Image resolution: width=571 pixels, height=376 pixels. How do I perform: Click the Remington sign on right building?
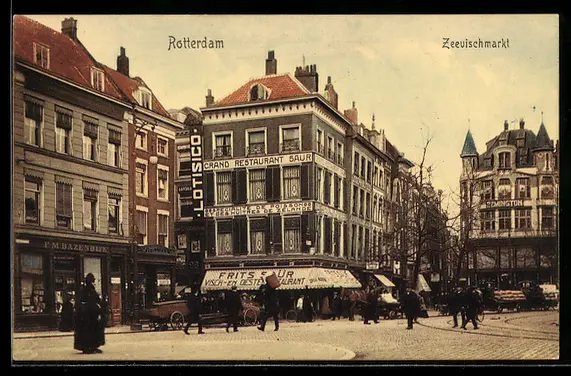(x=504, y=204)
